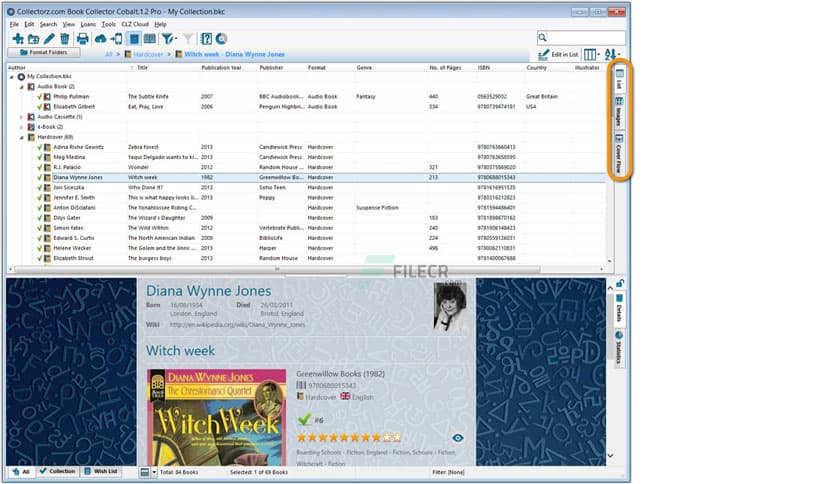The height and width of the screenshot is (484, 836).
Task: Click the column chooser icon
Action: pos(589,54)
